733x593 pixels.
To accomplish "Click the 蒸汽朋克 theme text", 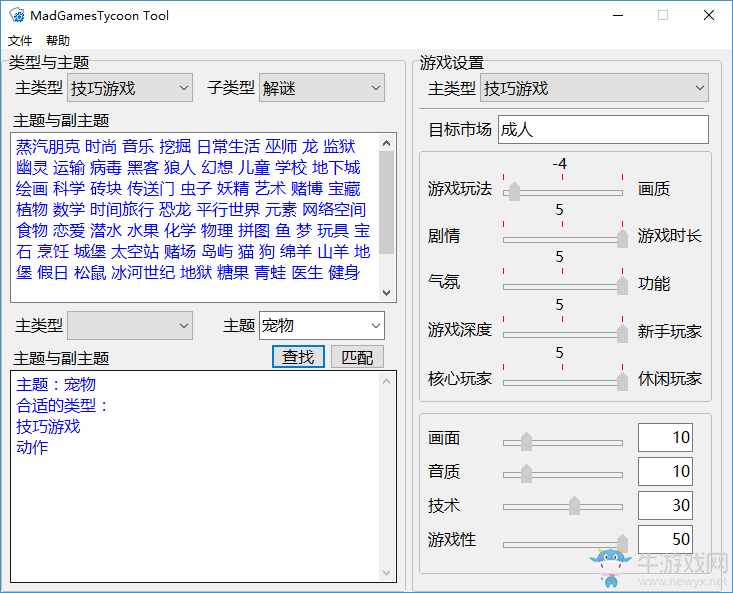I will click(48, 147).
